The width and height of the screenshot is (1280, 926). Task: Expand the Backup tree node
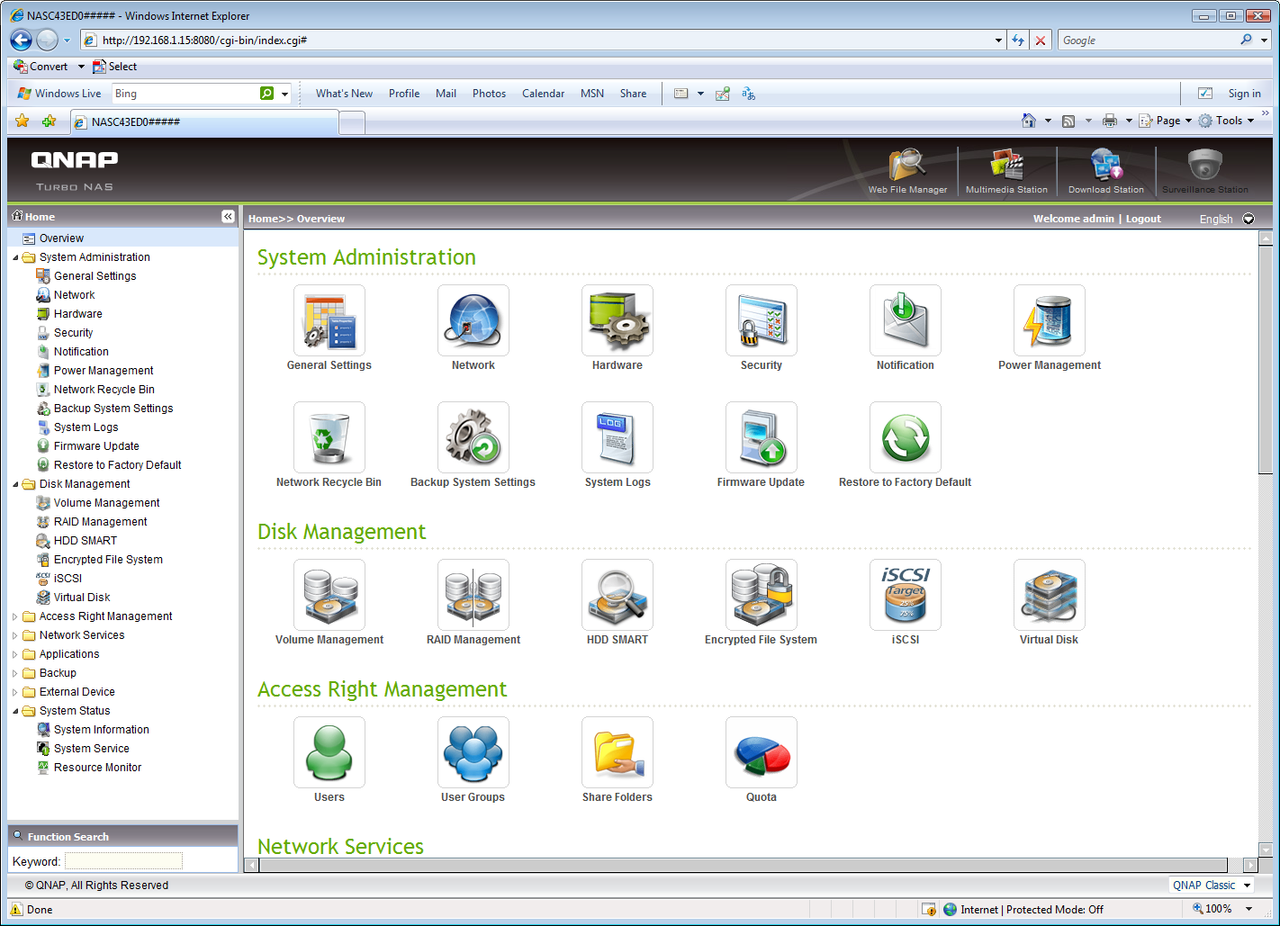[x=15, y=674]
